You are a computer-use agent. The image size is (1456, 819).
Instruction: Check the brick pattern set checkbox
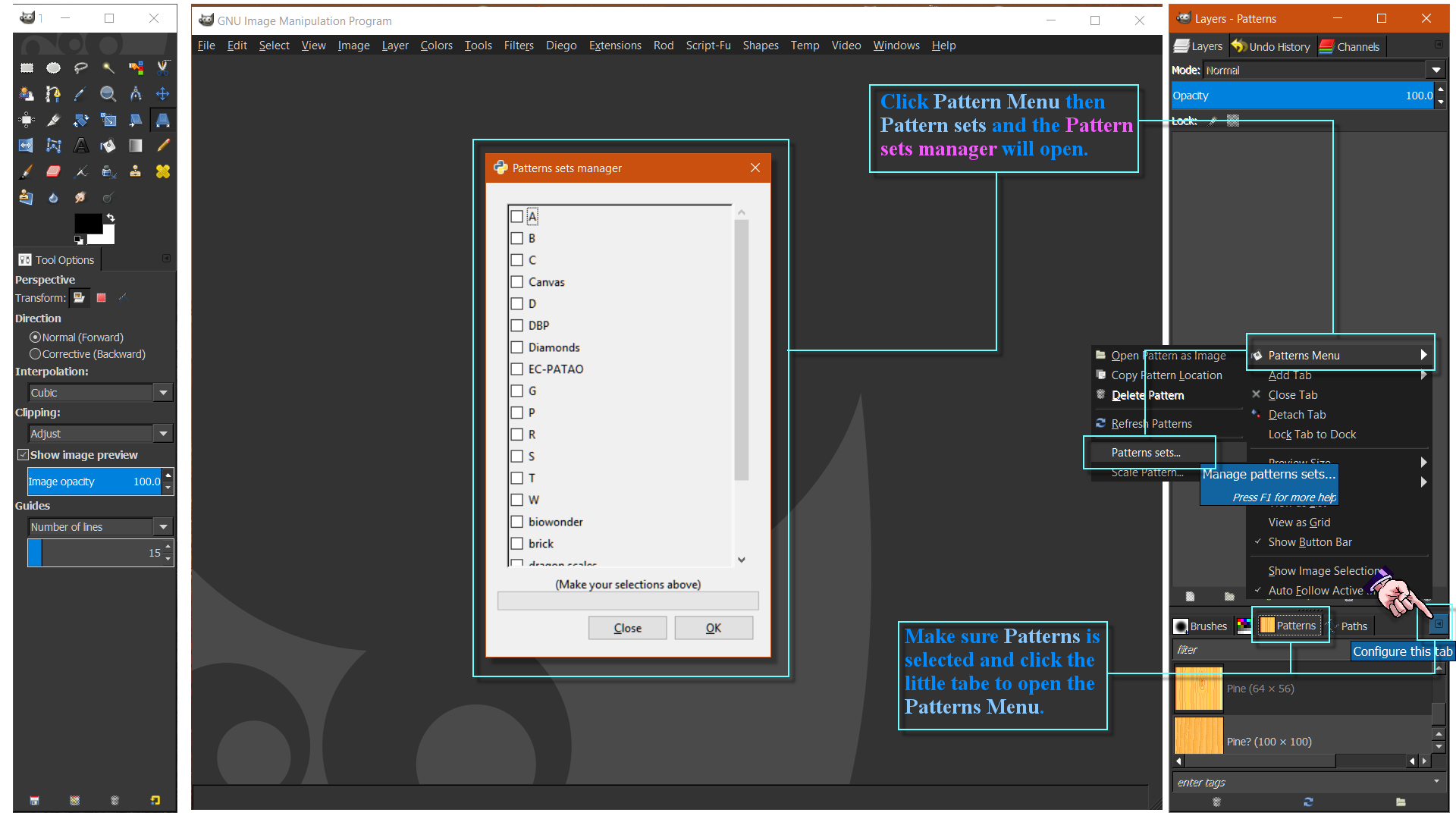pos(517,544)
